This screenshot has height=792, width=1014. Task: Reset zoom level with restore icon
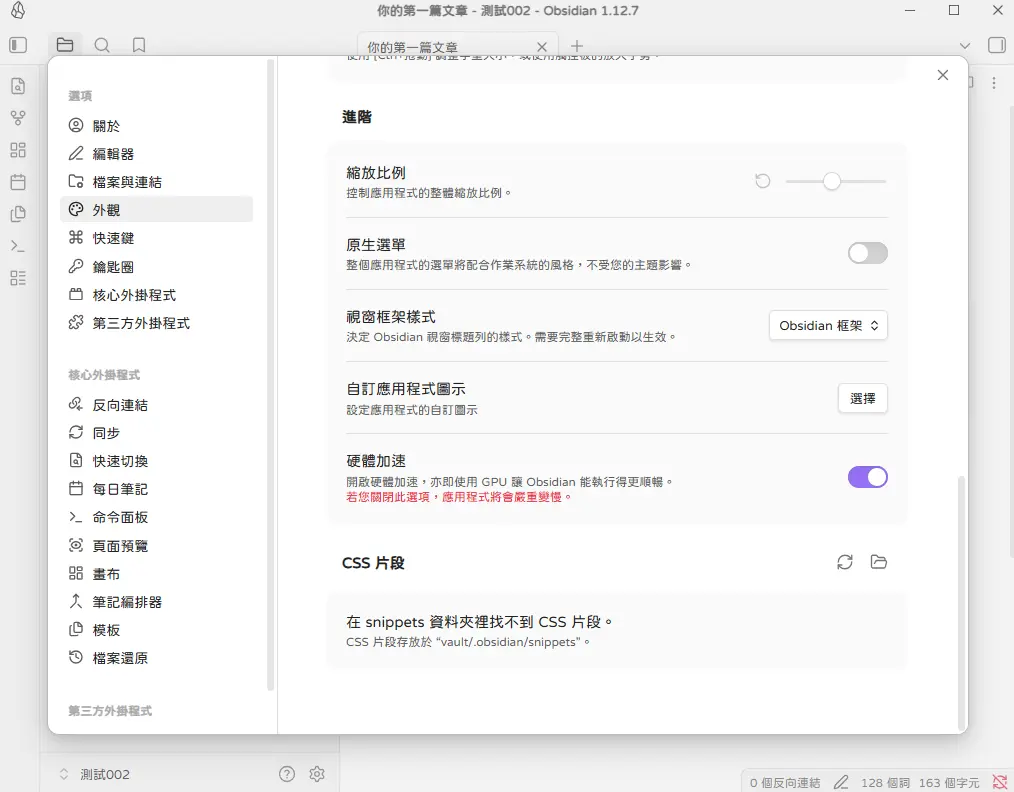click(x=763, y=181)
